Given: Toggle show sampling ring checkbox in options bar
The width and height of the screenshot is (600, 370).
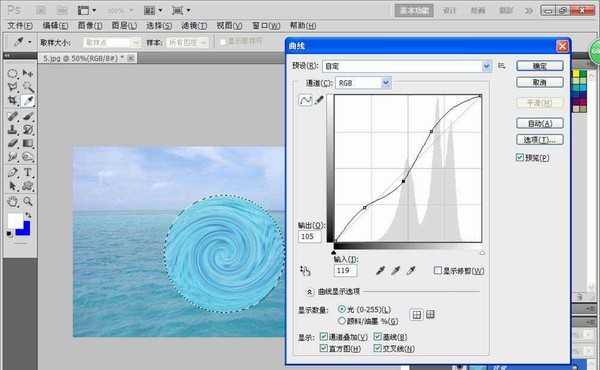Looking at the screenshot, I should click(223, 42).
